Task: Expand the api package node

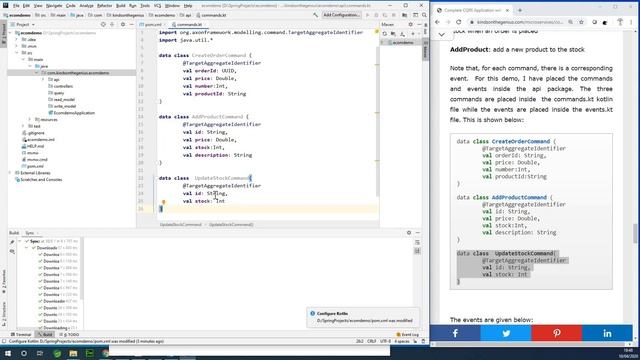Action: (x=43, y=80)
